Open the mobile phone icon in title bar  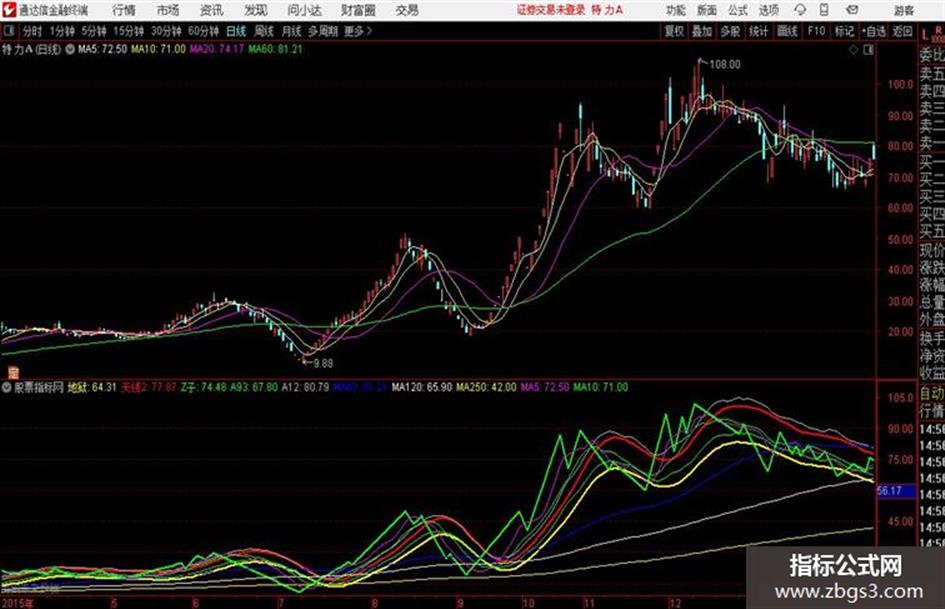824,10
